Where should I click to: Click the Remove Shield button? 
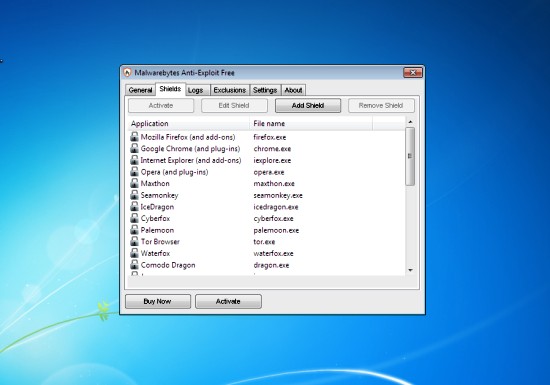coord(381,106)
